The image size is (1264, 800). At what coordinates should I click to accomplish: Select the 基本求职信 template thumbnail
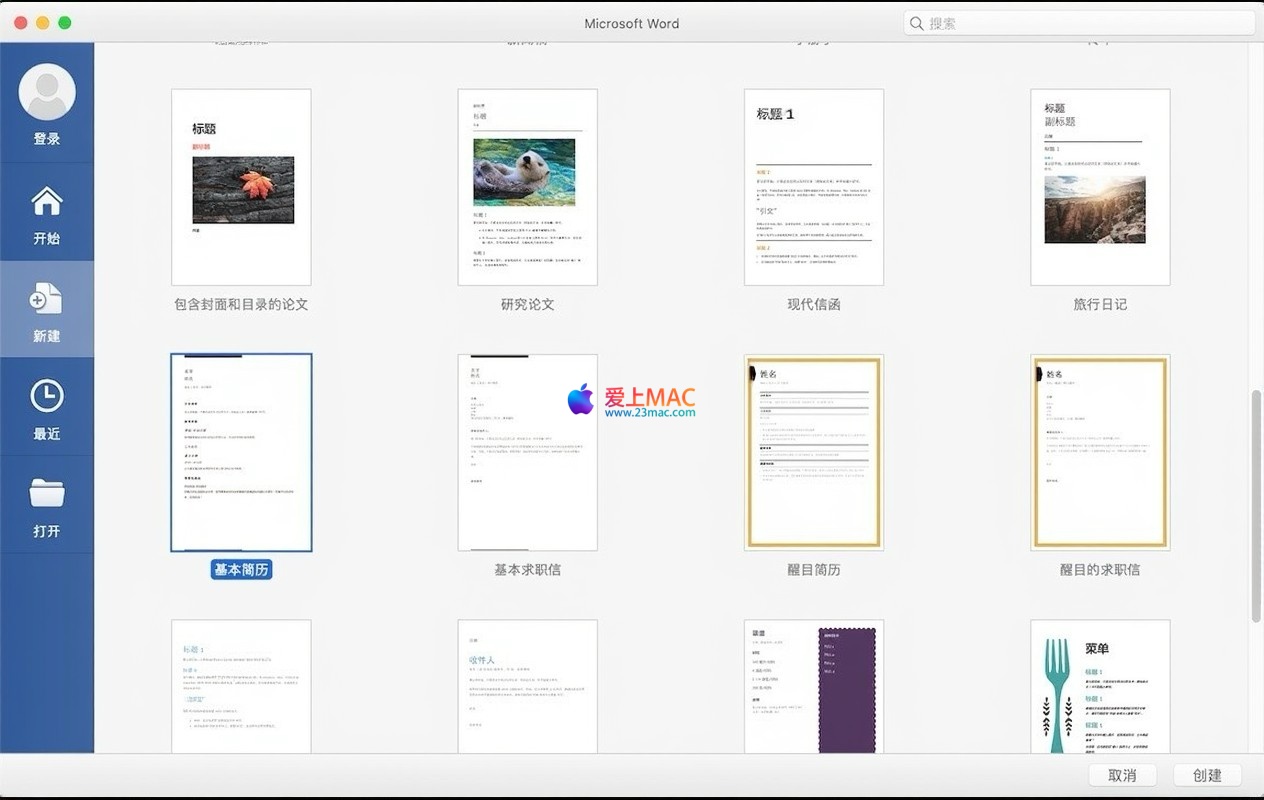point(527,452)
